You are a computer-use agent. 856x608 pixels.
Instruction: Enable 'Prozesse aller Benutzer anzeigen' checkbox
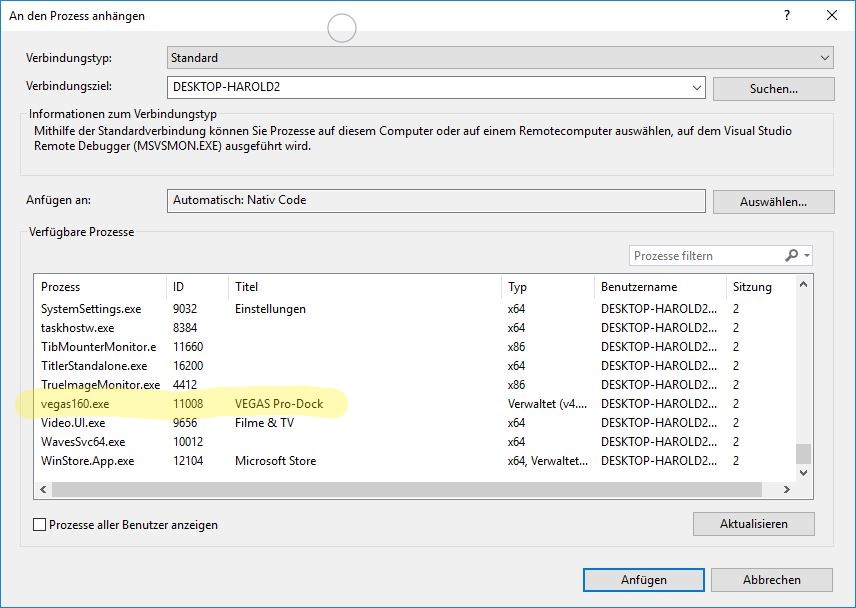(40, 524)
